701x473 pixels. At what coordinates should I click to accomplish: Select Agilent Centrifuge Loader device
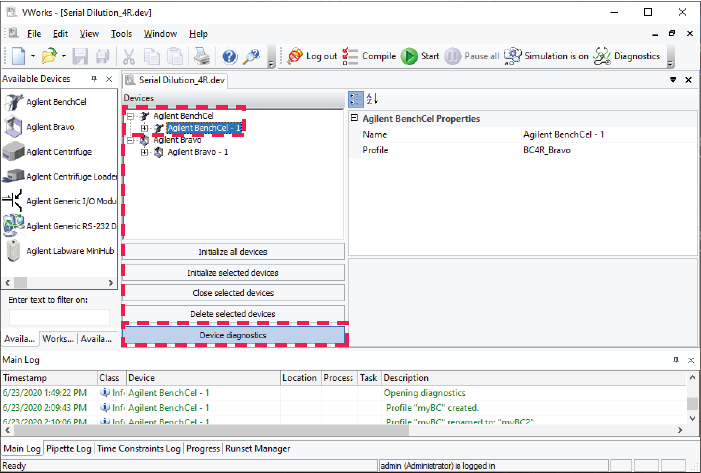pos(59,177)
